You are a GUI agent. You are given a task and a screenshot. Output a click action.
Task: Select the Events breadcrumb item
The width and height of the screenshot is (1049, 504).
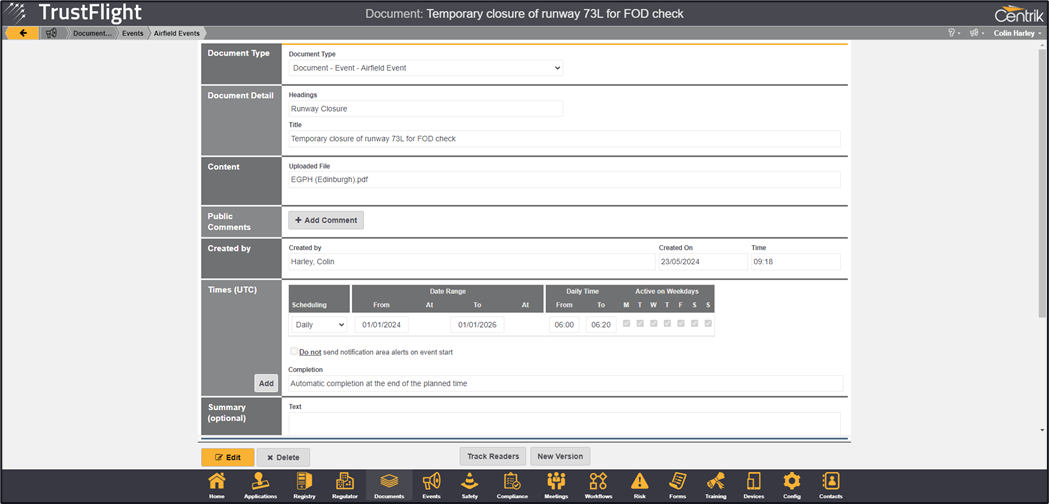click(132, 33)
